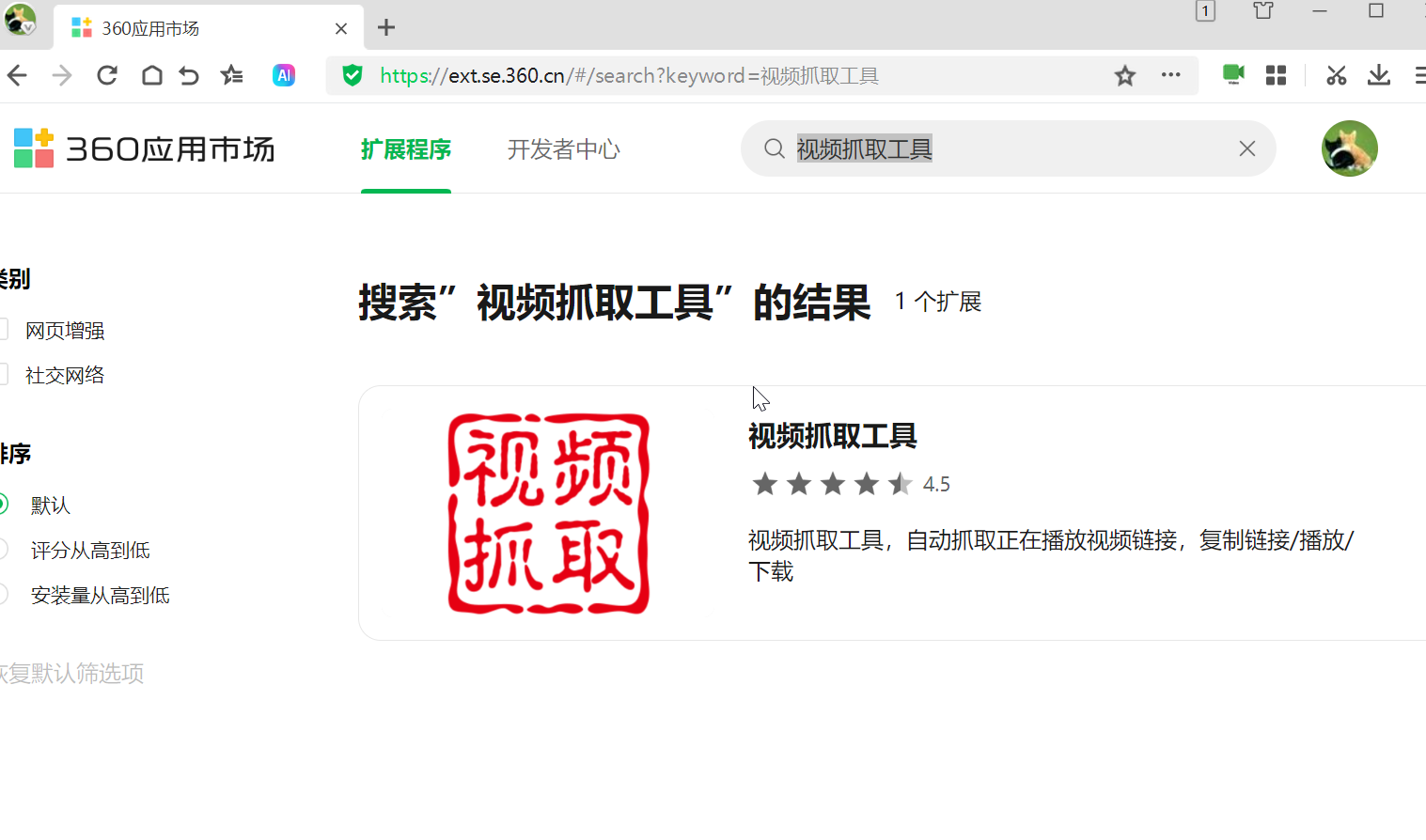
Task: Click the 1 个扩展 result count
Action: click(938, 302)
